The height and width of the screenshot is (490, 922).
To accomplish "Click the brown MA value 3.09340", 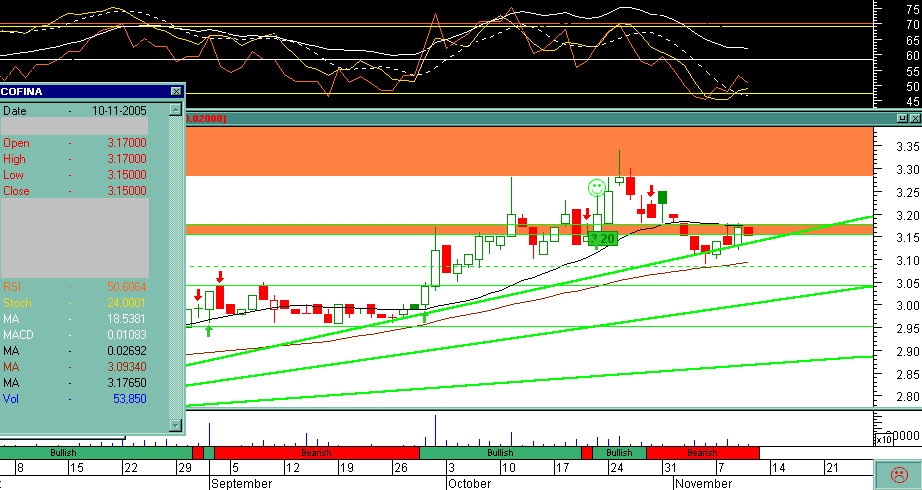I will pyautogui.click(x=126, y=366).
